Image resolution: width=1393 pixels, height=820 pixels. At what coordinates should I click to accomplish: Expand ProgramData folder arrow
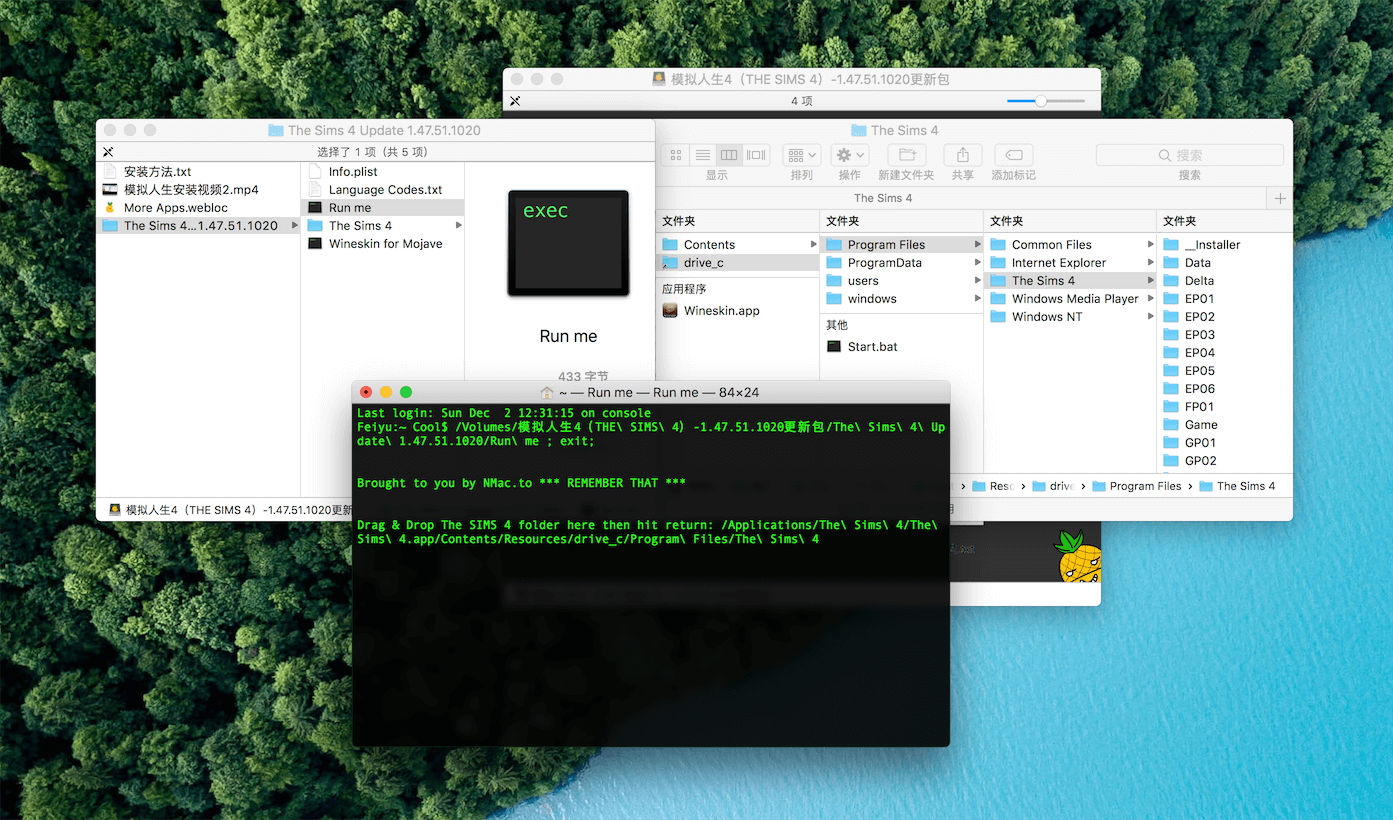click(x=977, y=263)
